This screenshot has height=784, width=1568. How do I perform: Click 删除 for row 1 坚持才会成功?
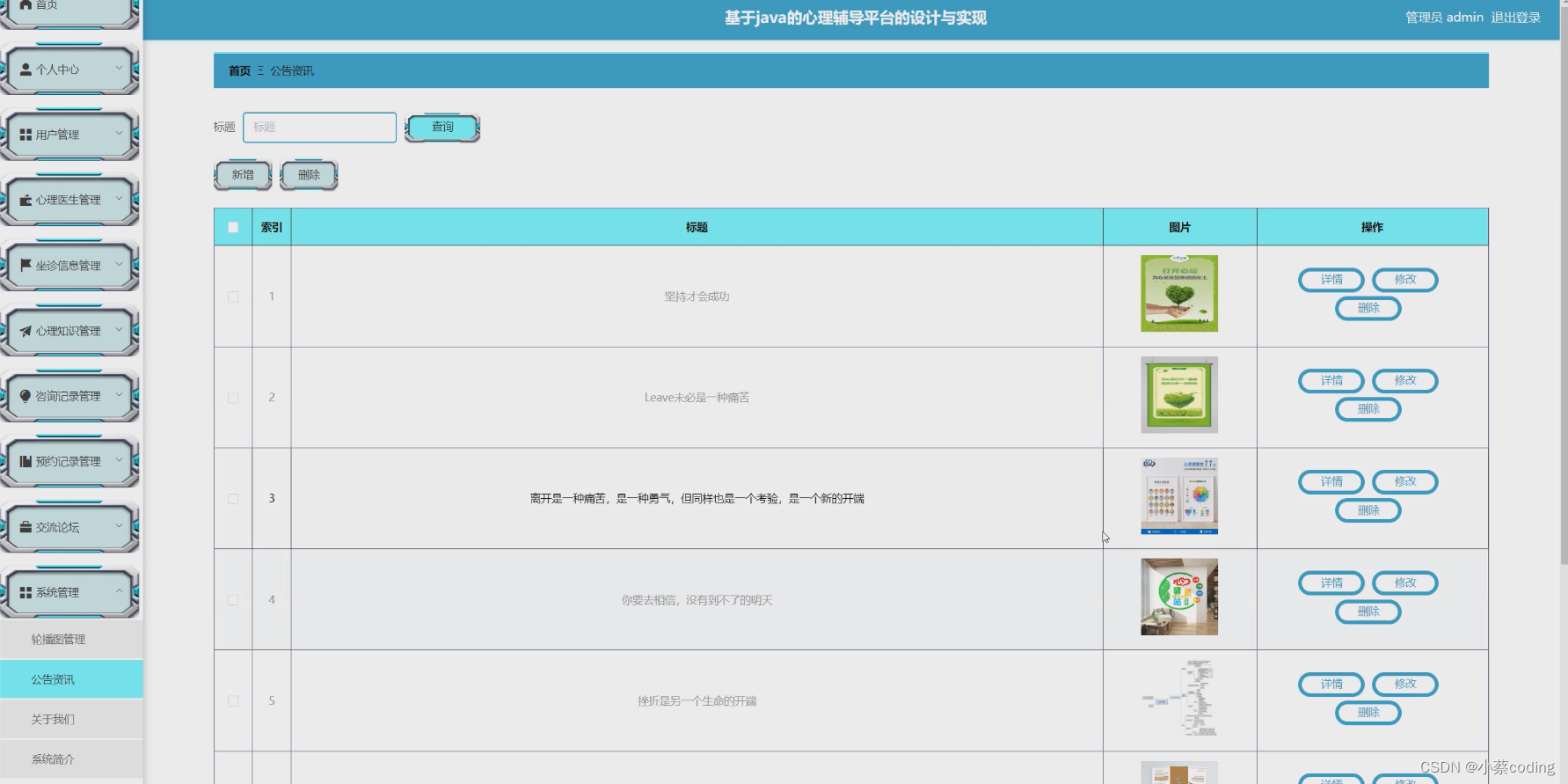pos(1368,308)
